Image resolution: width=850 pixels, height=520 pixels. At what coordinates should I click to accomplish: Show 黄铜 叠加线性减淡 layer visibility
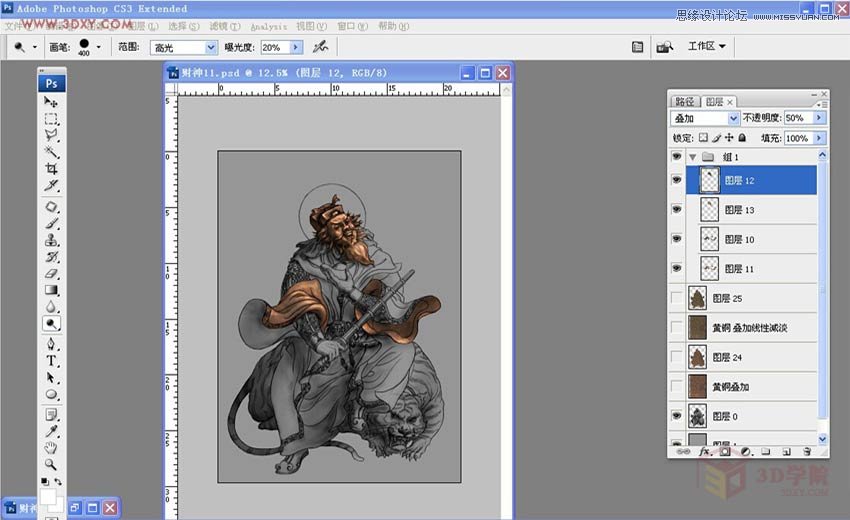(677, 327)
